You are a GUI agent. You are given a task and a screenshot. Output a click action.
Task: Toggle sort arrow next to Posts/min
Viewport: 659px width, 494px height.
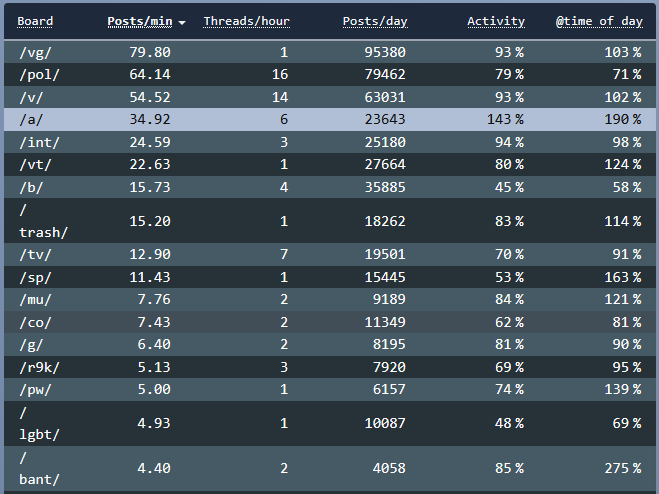tap(181, 22)
